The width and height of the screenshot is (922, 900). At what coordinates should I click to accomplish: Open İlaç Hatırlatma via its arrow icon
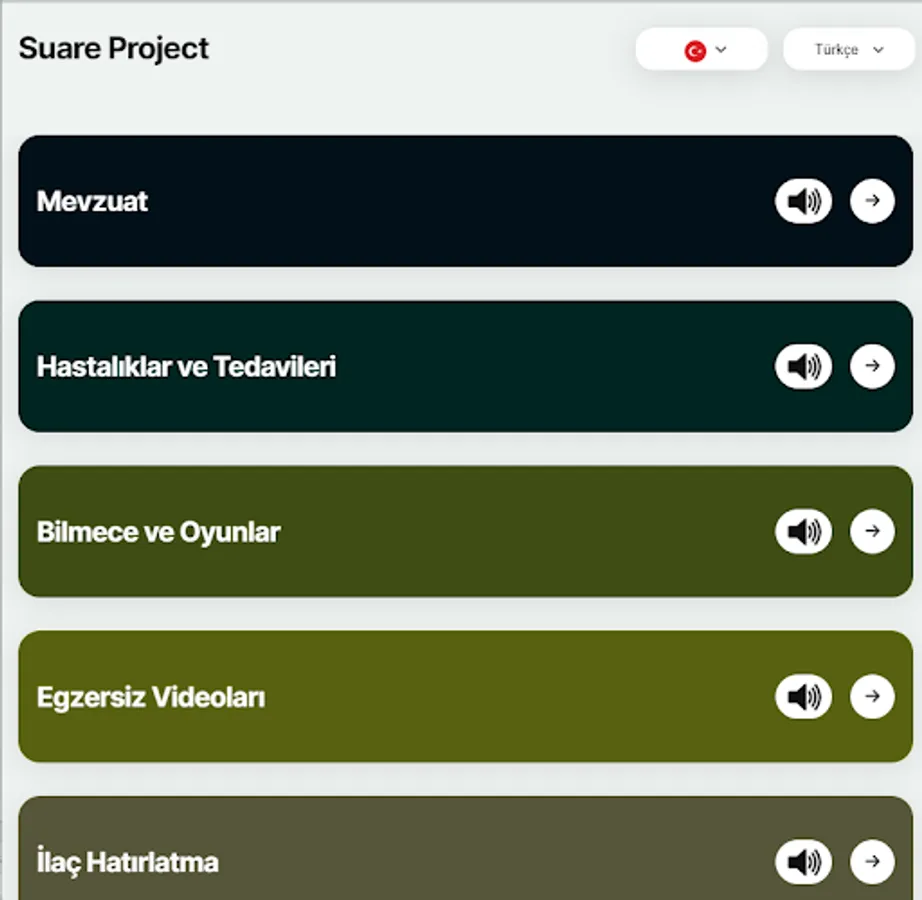coord(872,861)
